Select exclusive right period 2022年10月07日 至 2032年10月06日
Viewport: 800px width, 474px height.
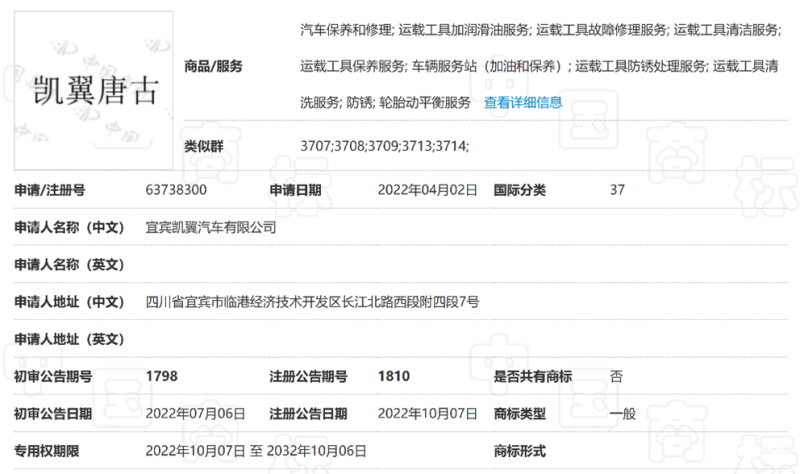click(256, 451)
